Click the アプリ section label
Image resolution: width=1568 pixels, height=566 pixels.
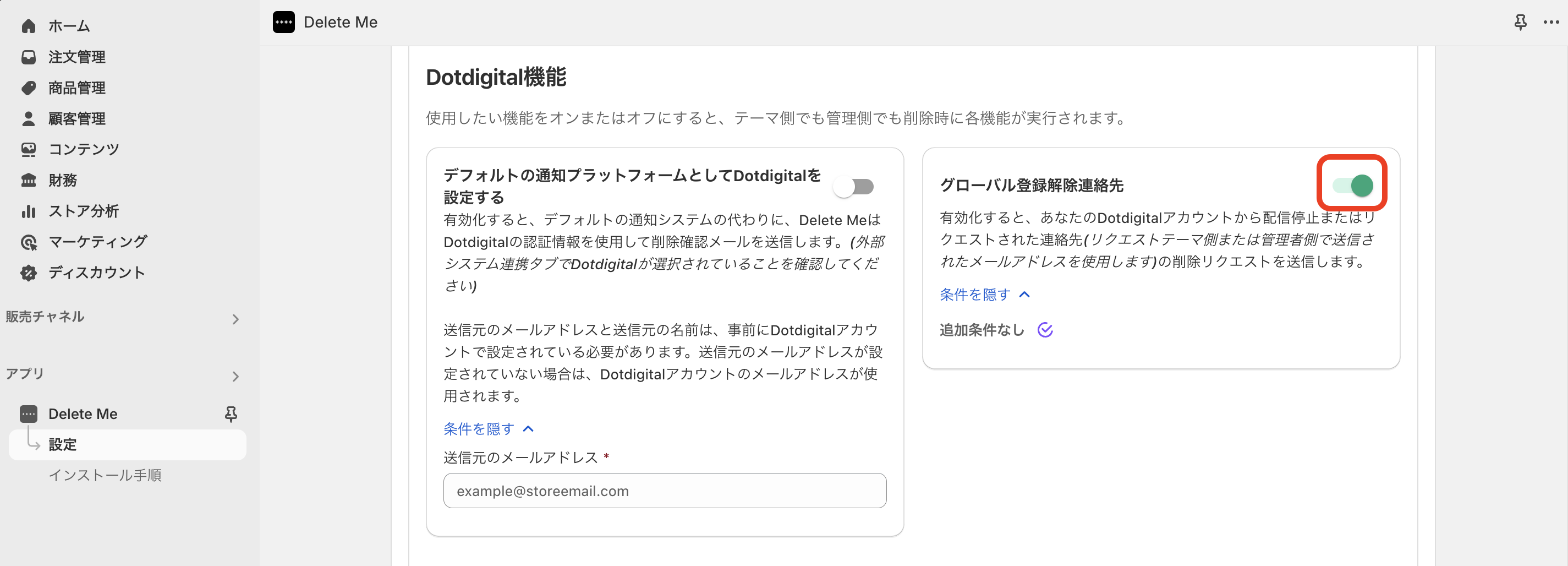pyautogui.click(x=25, y=373)
